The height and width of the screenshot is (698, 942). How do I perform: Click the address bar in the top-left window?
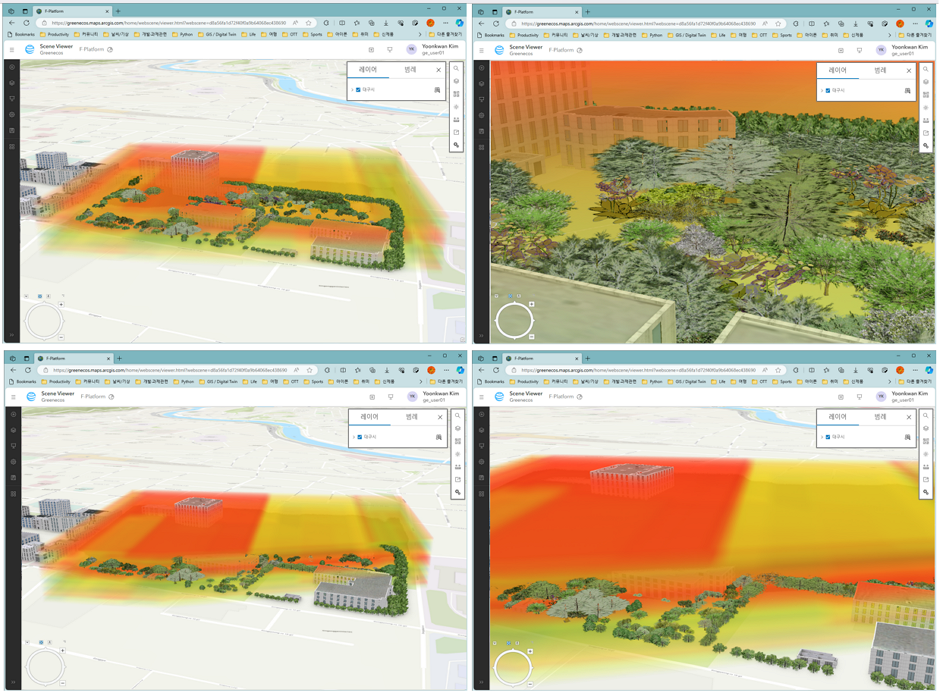point(168,23)
